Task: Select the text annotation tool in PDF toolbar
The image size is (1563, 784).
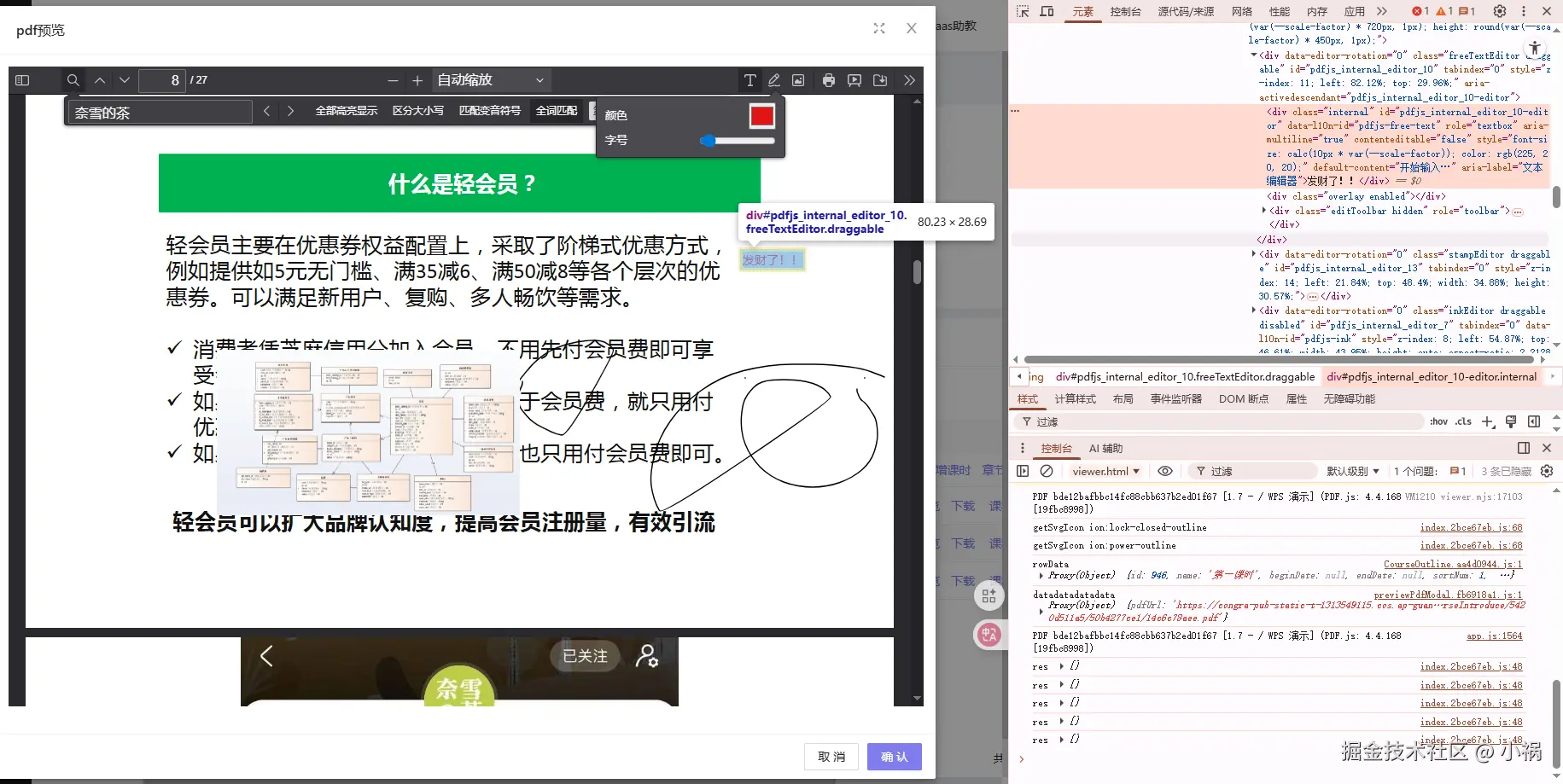Action: [x=750, y=80]
